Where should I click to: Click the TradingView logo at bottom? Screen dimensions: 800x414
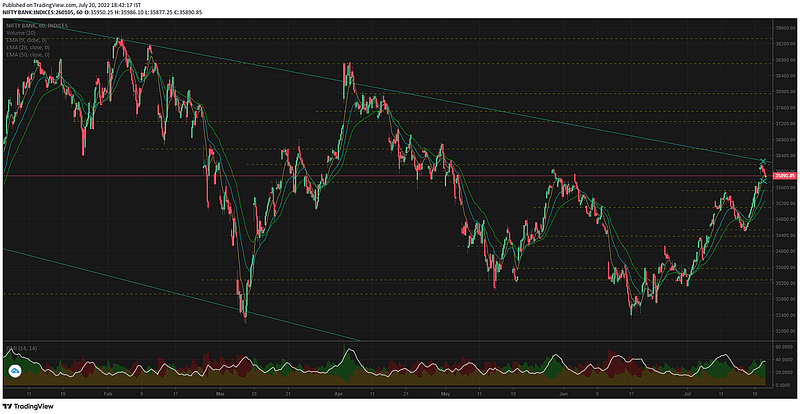[27, 407]
